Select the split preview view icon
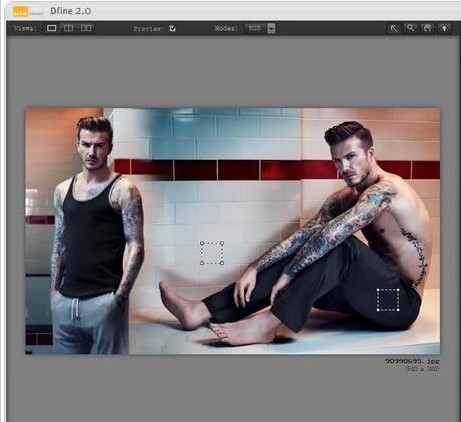The height and width of the screenshot is (422, 461). [69, 28]
